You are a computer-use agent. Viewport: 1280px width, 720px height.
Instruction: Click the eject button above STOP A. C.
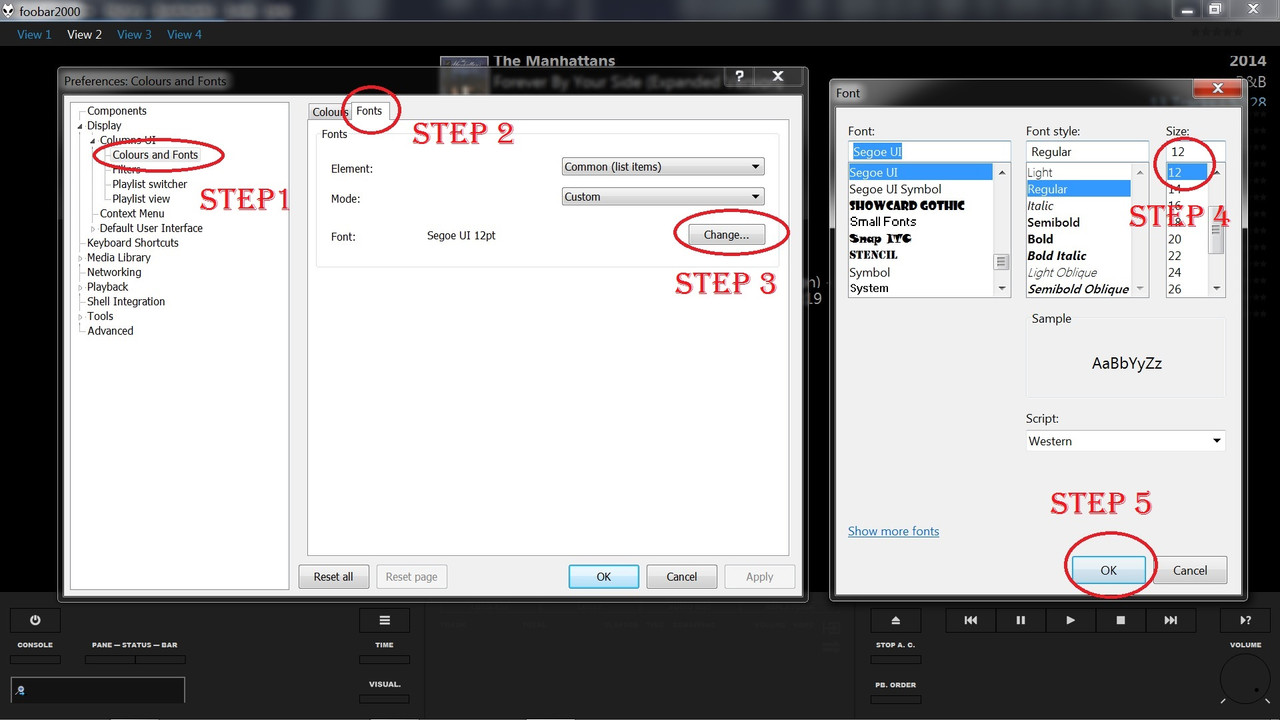pyautogui.click(x=896, y=620)
